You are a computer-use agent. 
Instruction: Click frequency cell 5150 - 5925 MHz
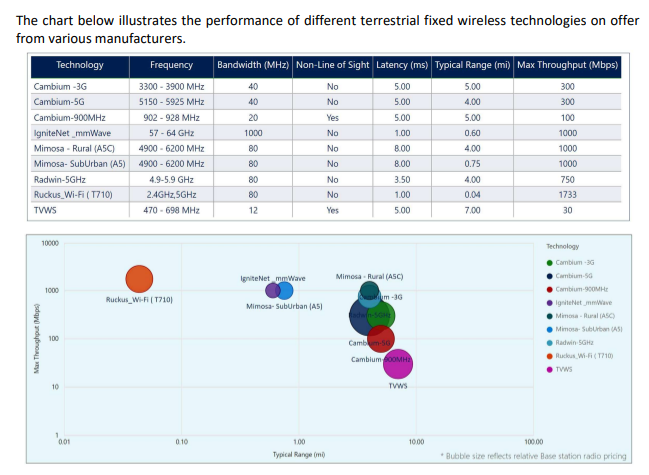[171, 102]
